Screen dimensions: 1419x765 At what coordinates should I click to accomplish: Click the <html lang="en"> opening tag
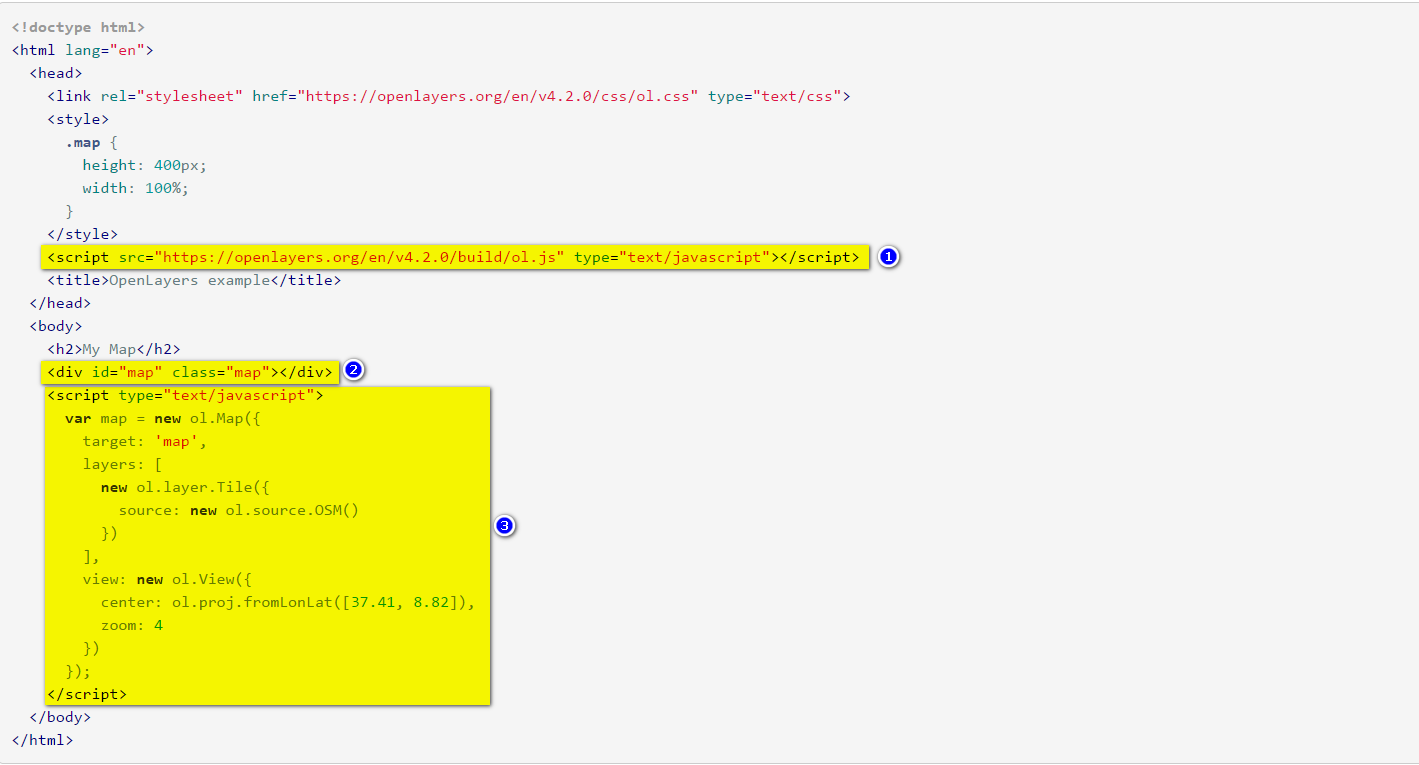tap(82, 50)
